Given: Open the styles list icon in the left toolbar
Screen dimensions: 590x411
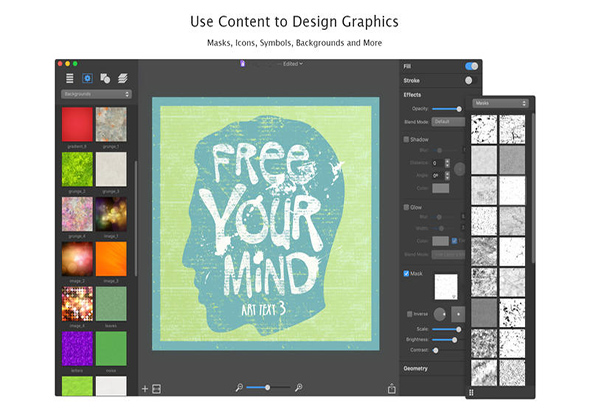Looking at the screenshot, I should click(x=70, y=78).
